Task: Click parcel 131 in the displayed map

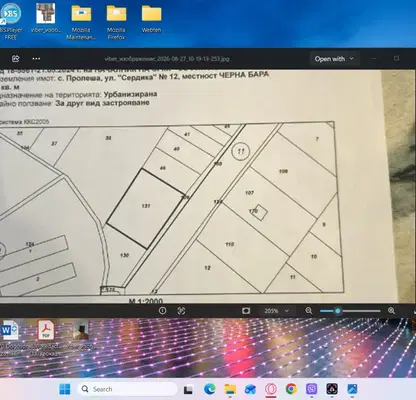Action: click(x=146, y=206)
